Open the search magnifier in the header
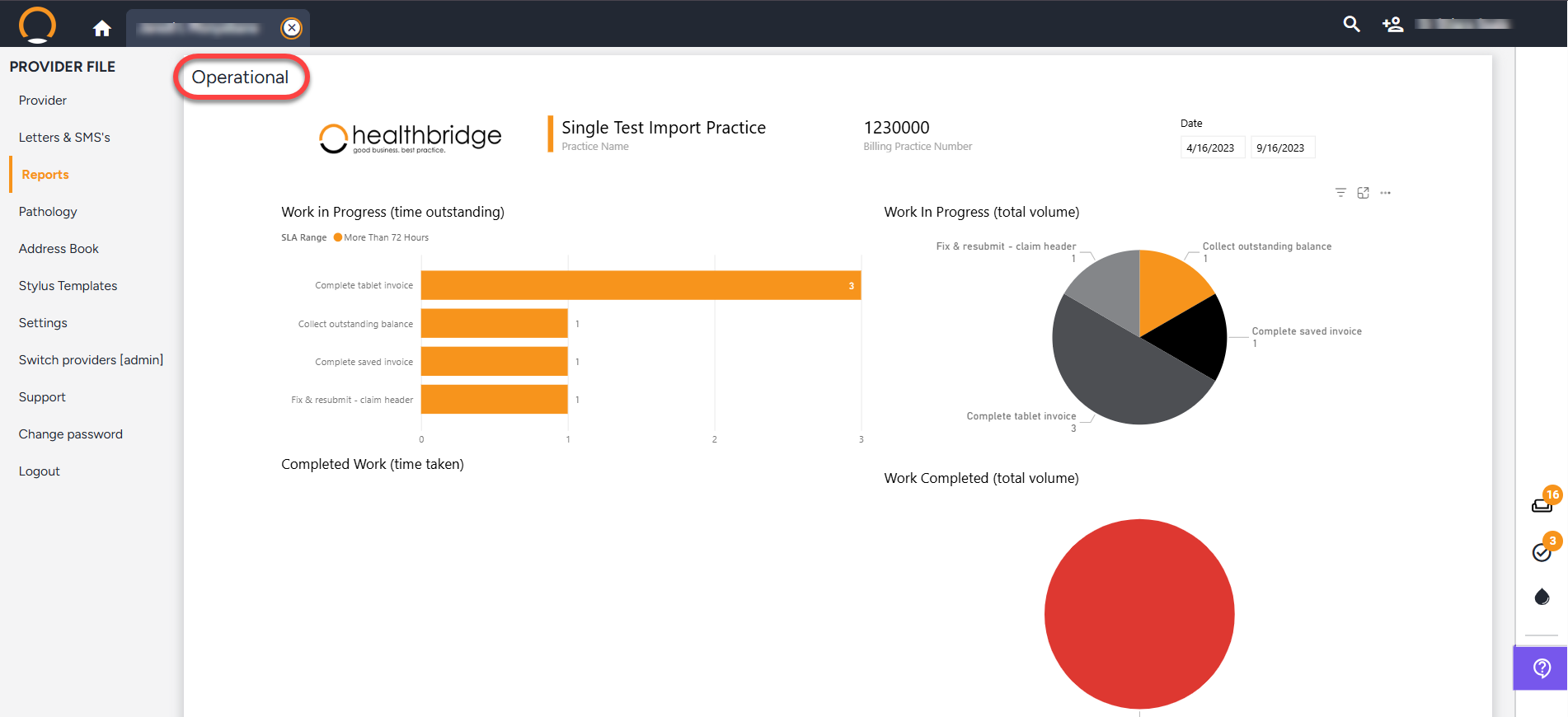Image resolution: width=1568 pixels, height=717 pixels. point(1351,24)
